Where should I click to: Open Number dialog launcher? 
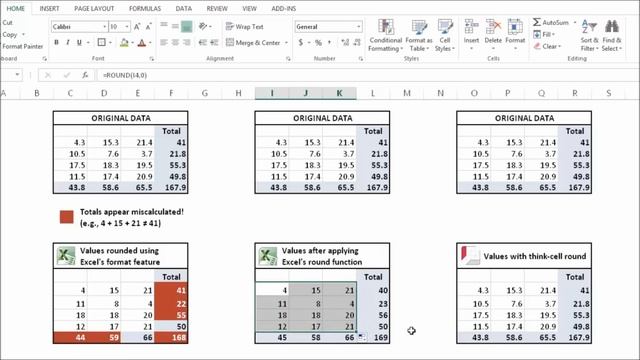(x=361, y=59)
